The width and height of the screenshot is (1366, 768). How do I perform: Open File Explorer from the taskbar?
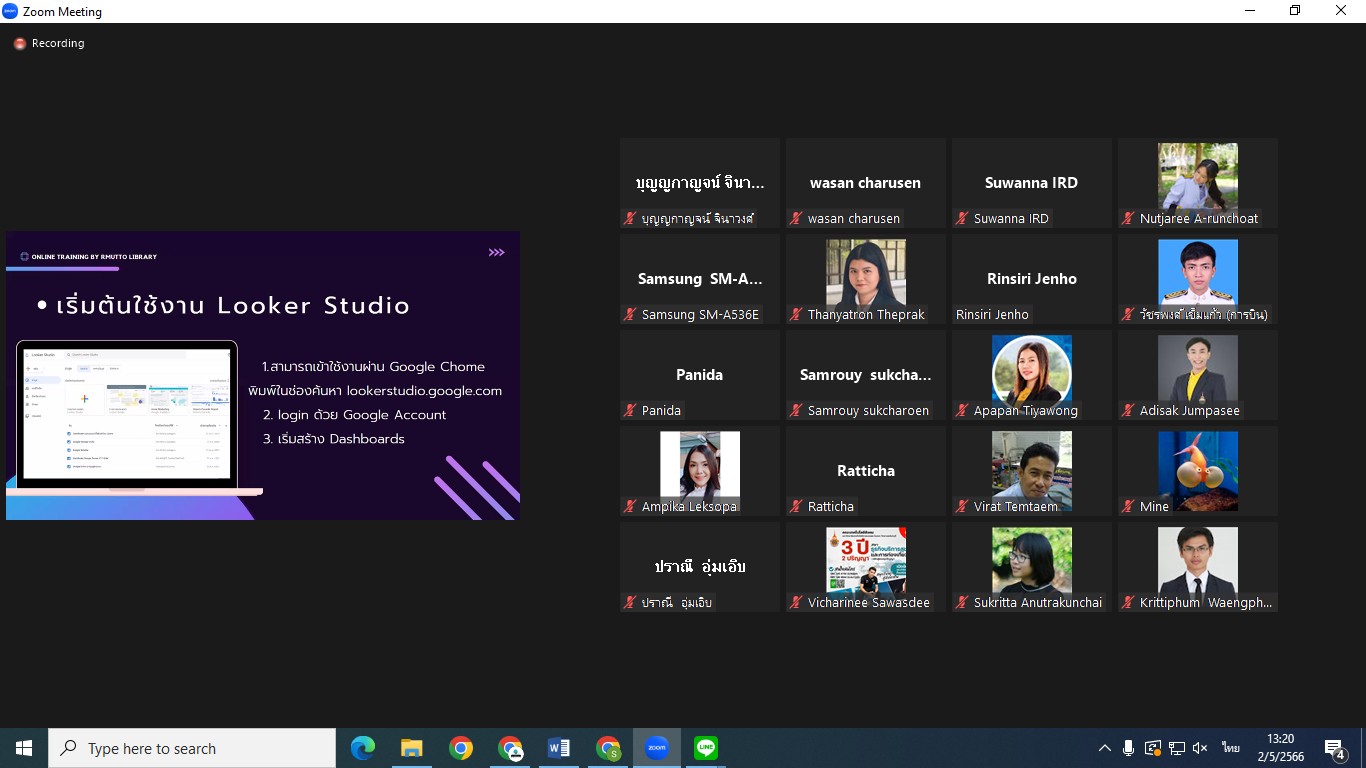click(411, 748)
